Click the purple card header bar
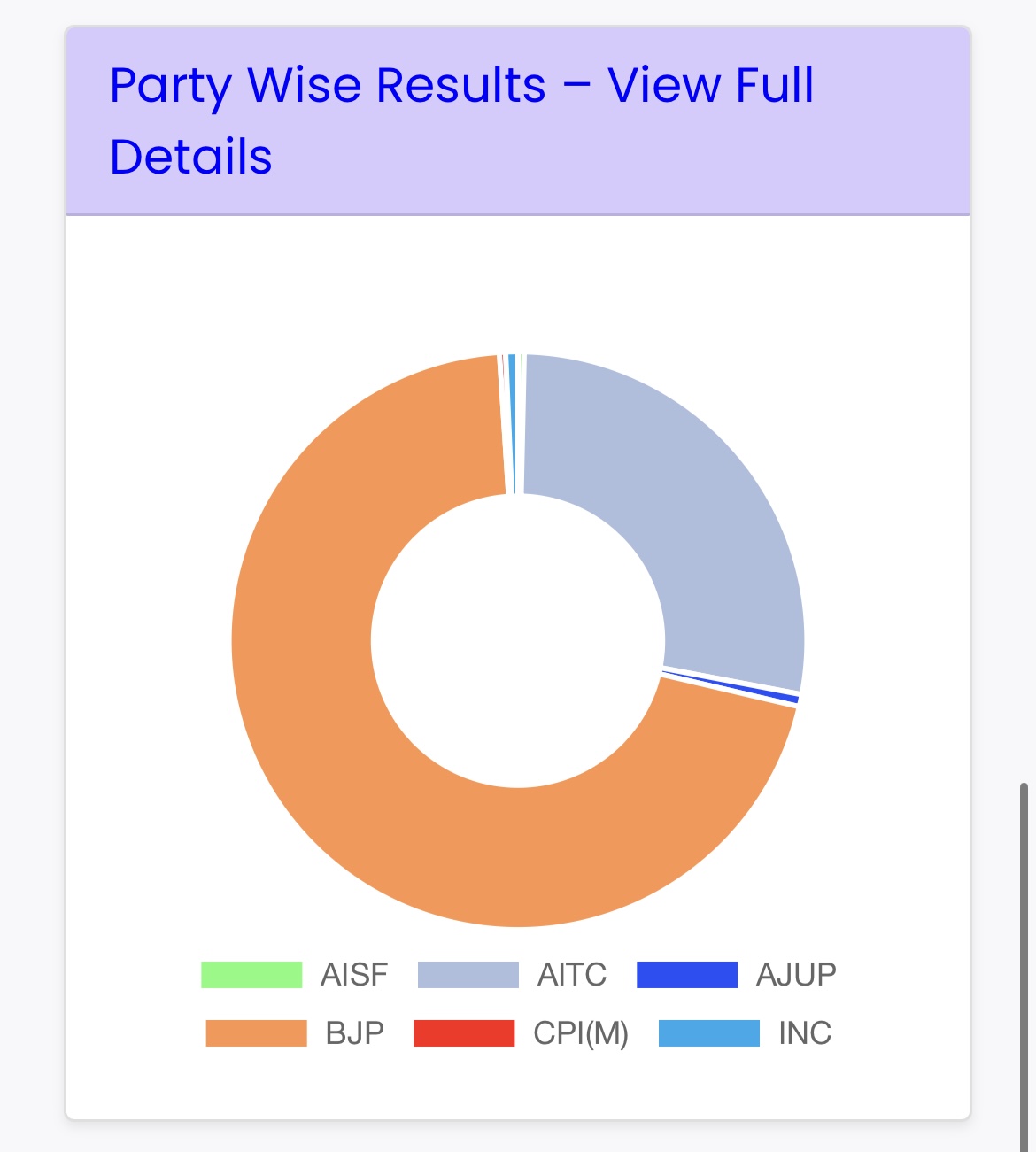1036x1152 pixels. [518, 120]
